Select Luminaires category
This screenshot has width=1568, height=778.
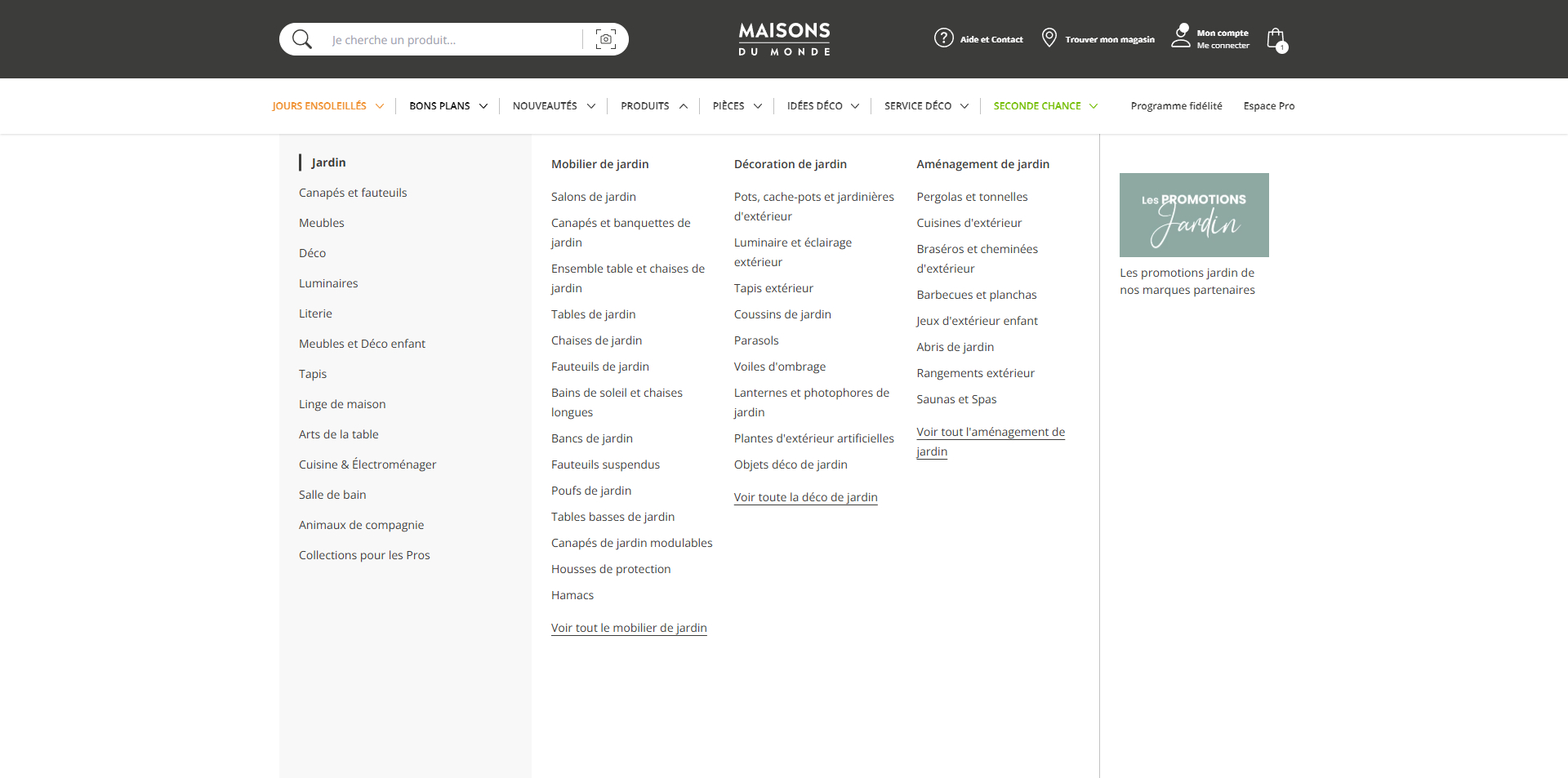[328, 283]
